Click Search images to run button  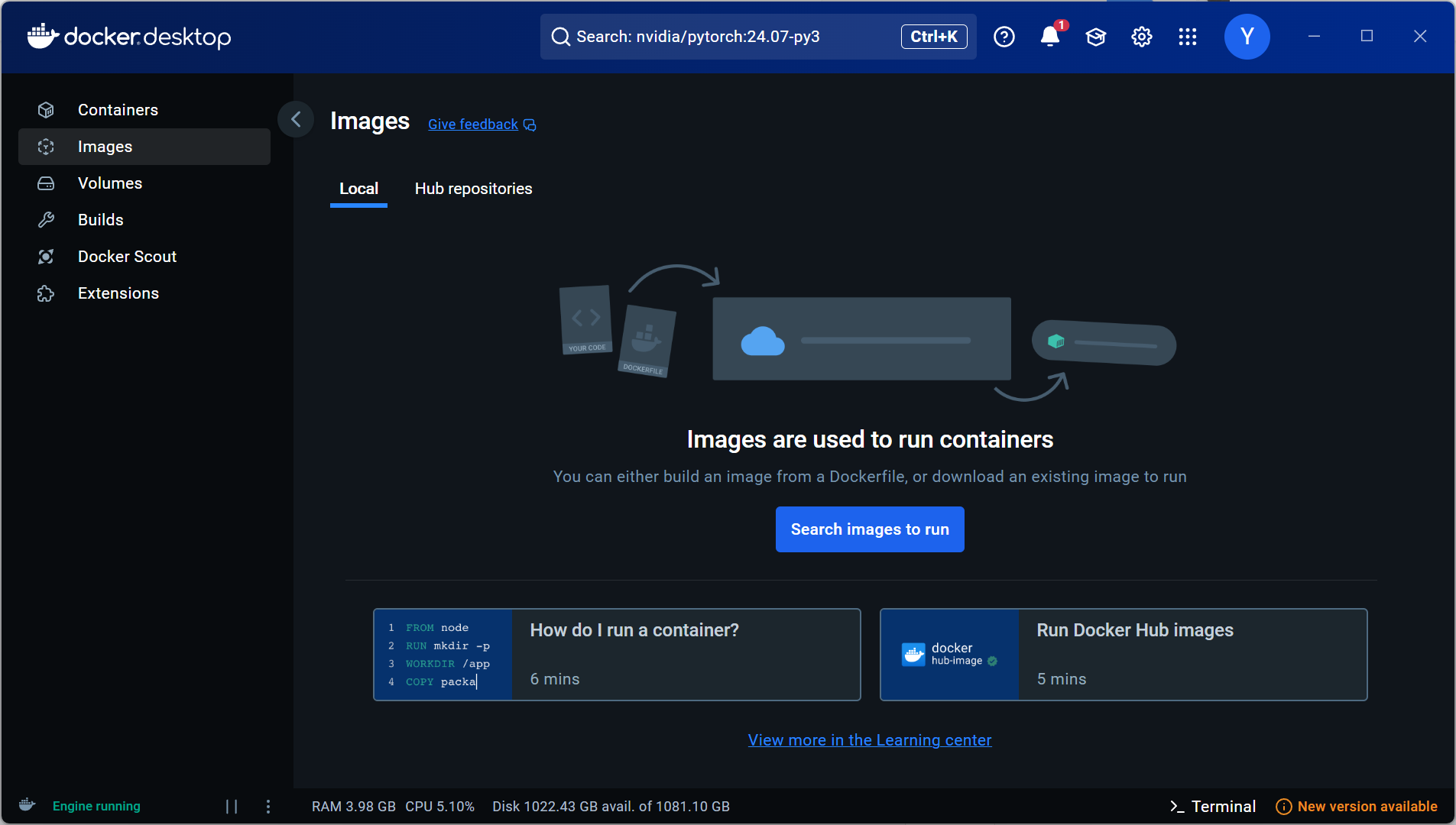870,529
